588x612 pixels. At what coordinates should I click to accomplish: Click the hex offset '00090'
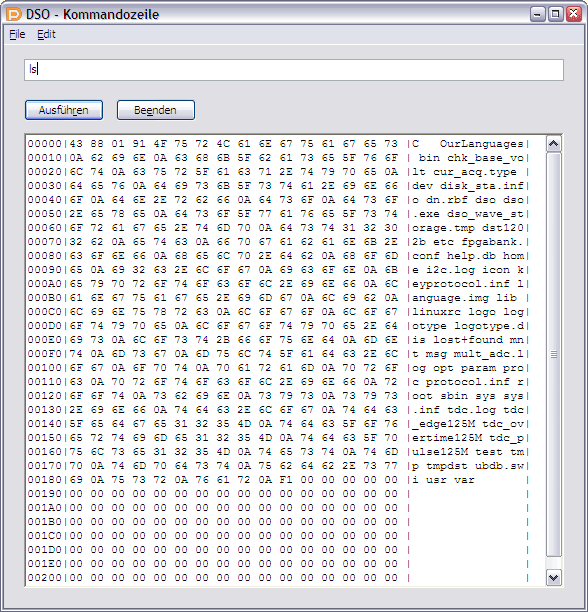[x=44, y=270]
